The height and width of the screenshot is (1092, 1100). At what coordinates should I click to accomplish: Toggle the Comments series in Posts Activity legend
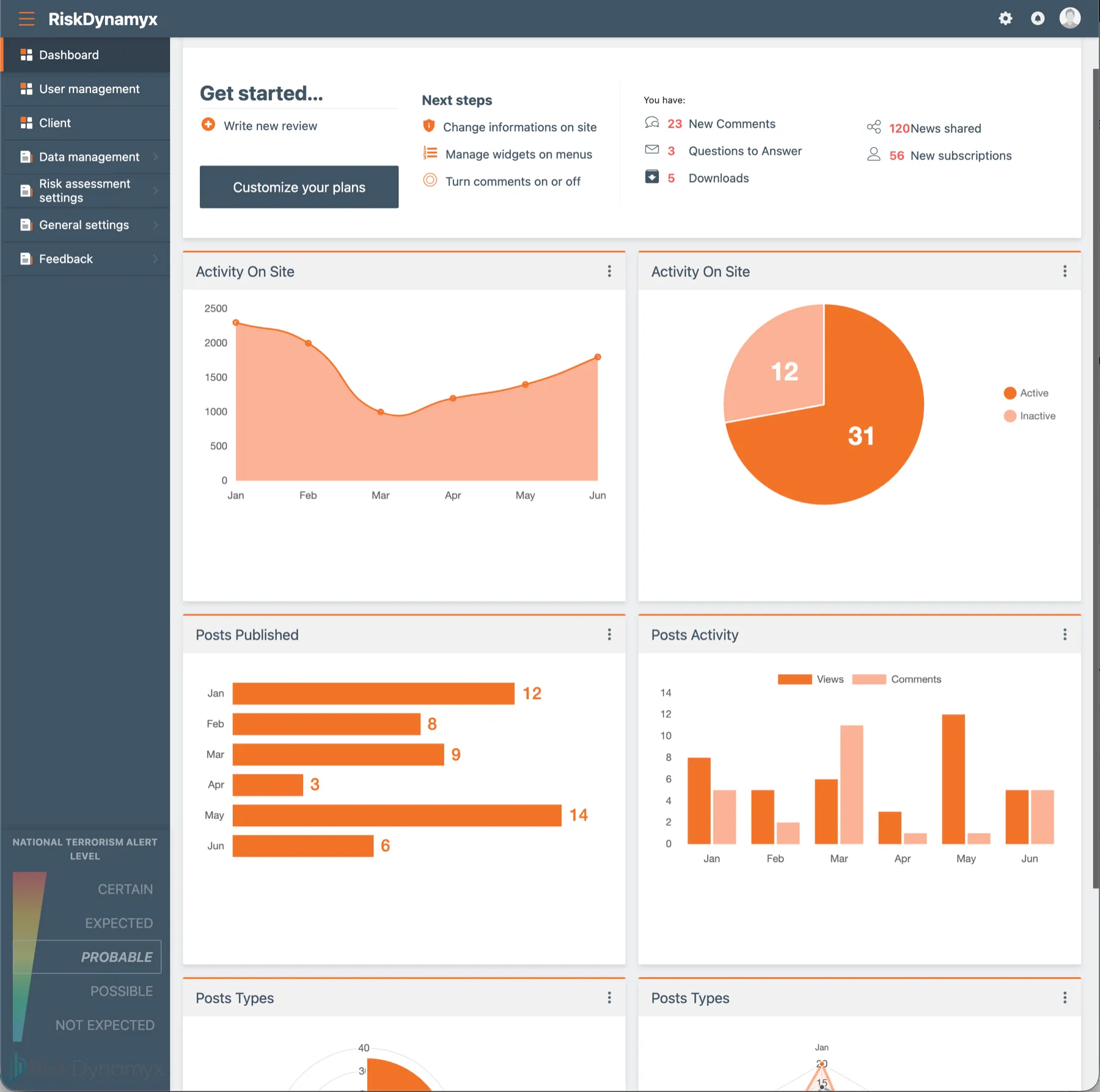click(897, 680)
